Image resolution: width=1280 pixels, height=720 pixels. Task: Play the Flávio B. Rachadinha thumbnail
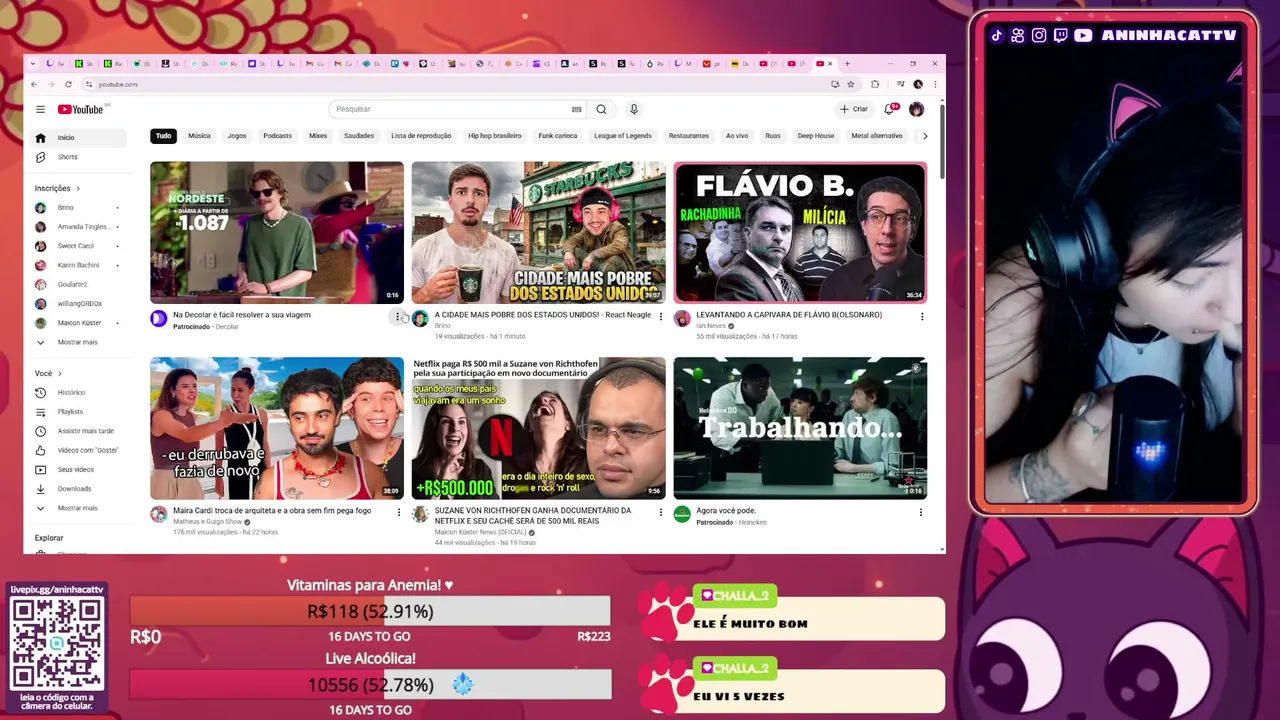[x=800, y=232]
